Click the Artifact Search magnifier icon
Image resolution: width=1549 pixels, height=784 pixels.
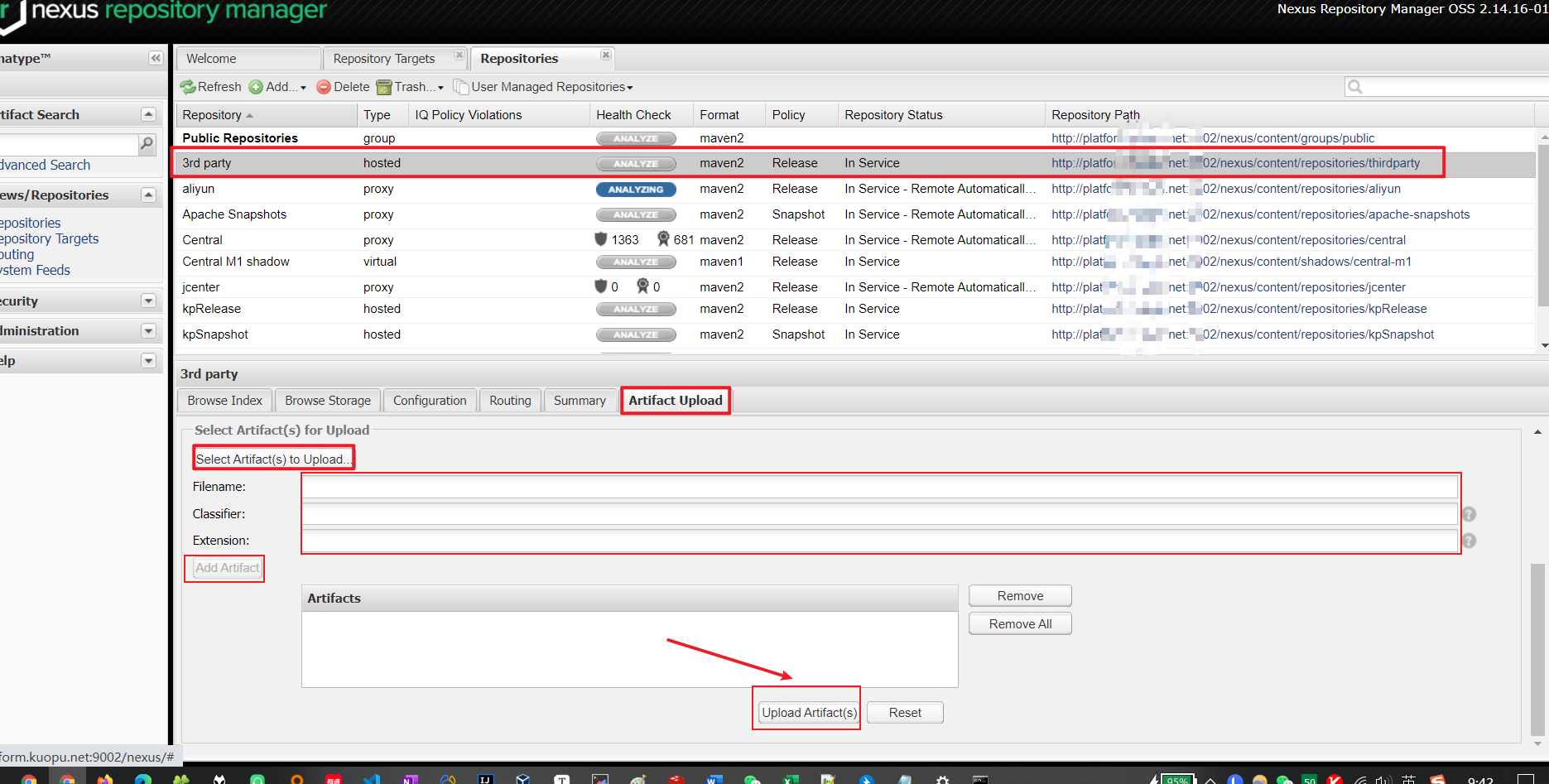[147, 144]
